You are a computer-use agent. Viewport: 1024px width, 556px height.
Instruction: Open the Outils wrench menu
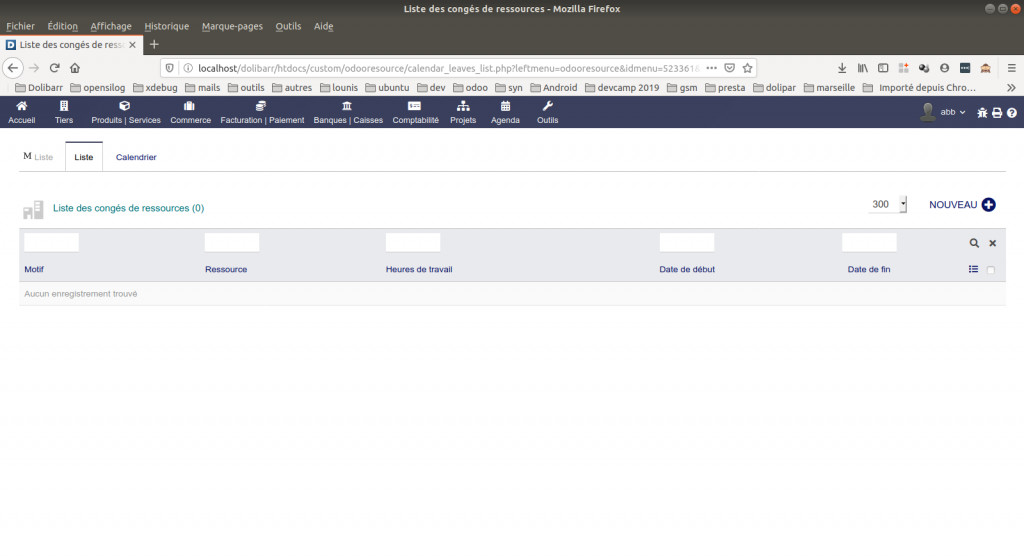coord(547,112)
